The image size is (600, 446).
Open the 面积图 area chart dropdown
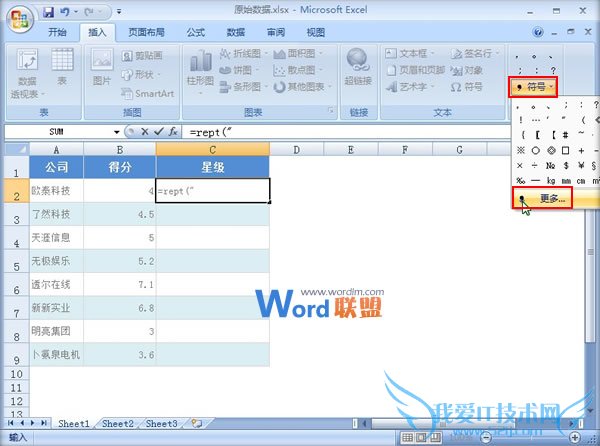(x=298, y=54)
